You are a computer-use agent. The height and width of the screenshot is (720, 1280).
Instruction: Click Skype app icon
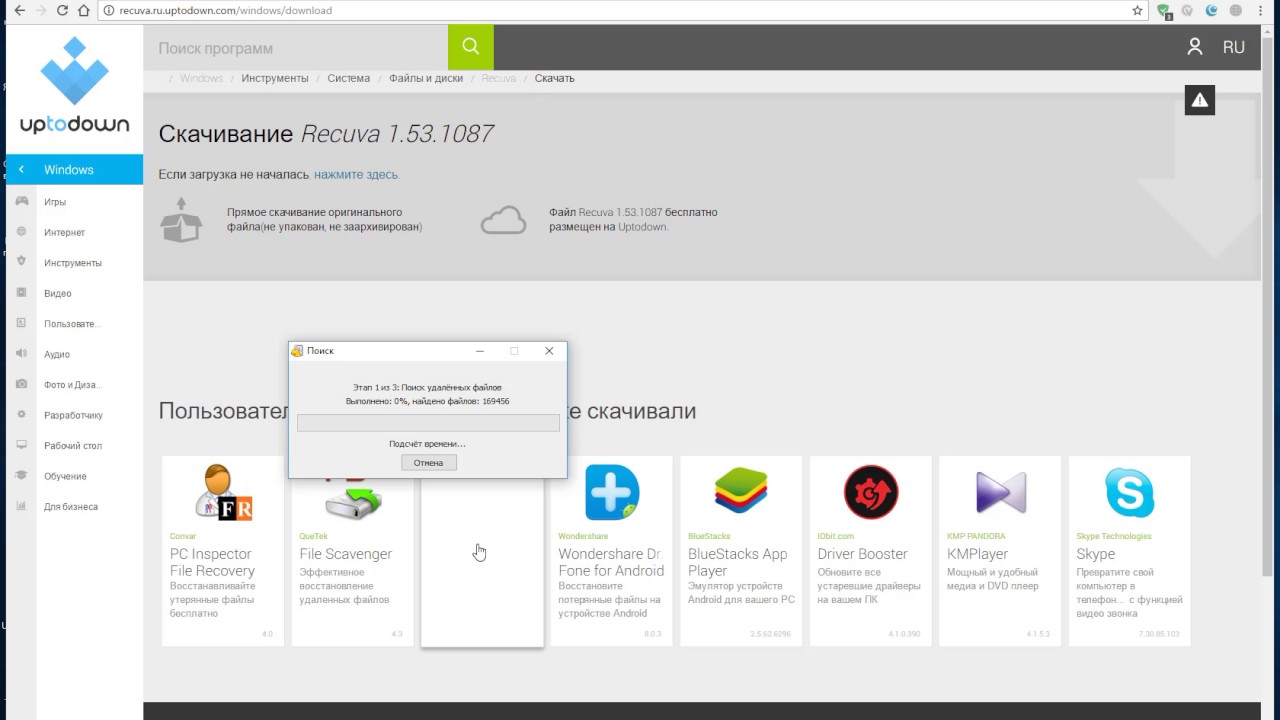click(x=1130, y=492)
